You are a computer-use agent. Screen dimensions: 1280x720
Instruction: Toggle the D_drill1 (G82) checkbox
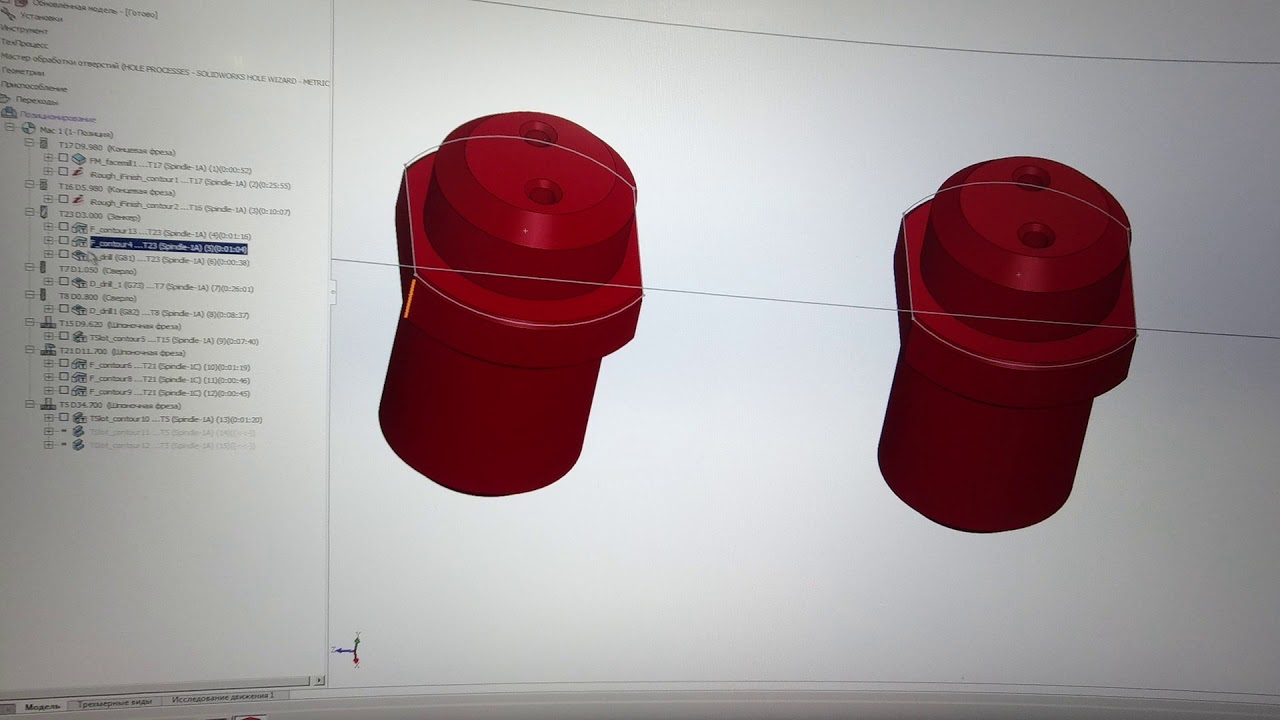tap(63, 310)
